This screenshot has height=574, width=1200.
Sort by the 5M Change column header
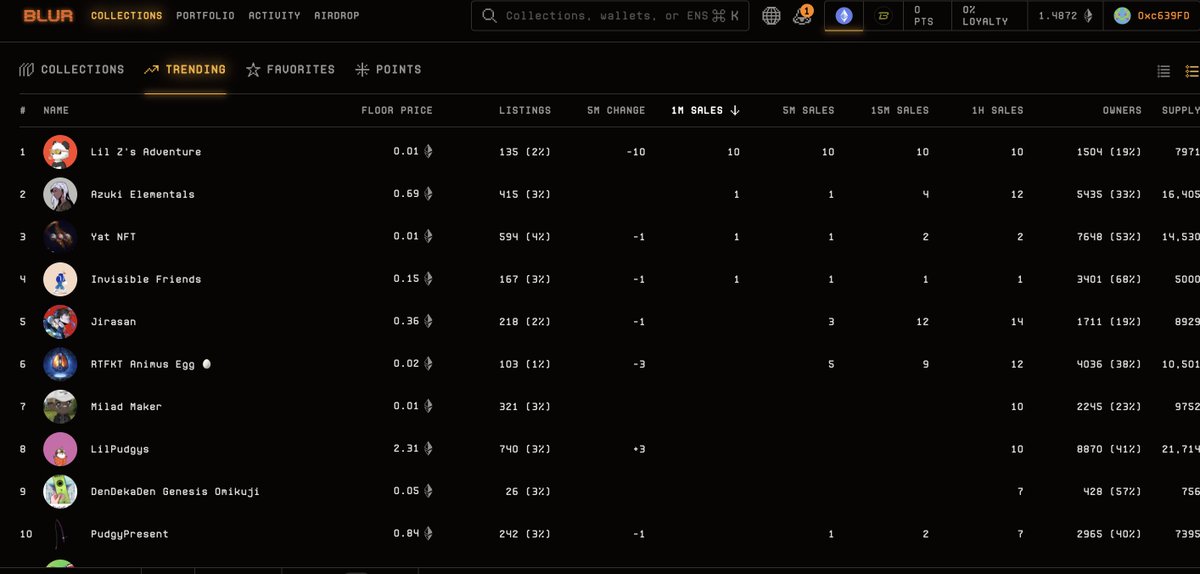coord(616,110)
